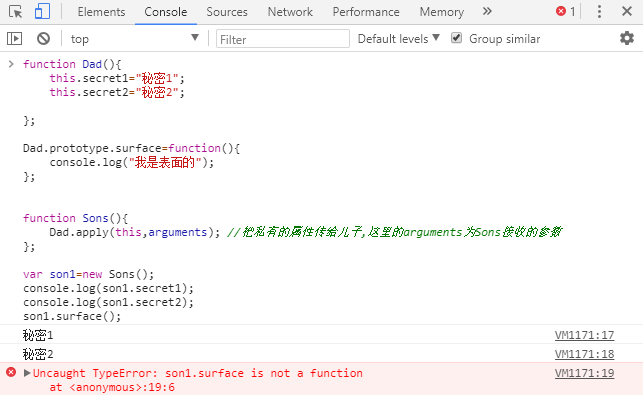Select the Console tab
643x395 pixels.
click(x=166, y=12)
